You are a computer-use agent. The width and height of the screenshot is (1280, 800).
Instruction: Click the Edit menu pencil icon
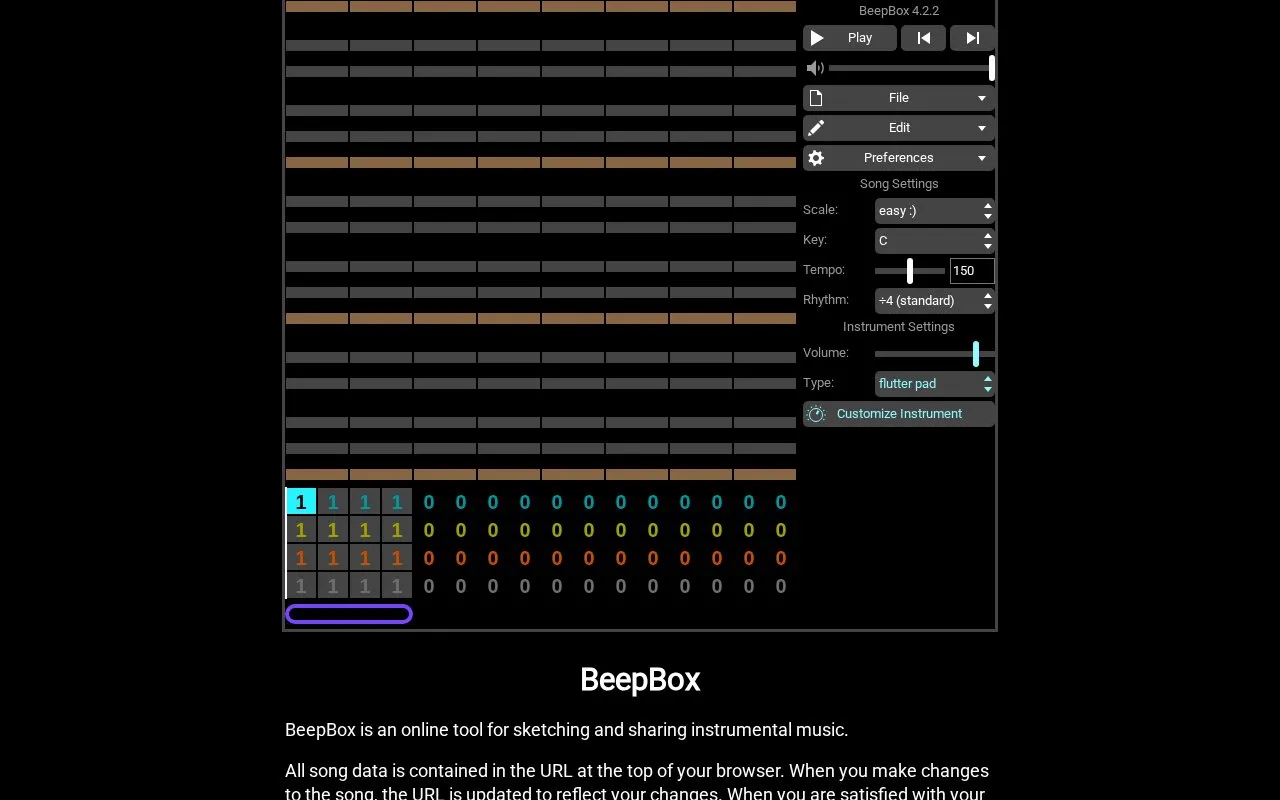click(x=816, y=128)
